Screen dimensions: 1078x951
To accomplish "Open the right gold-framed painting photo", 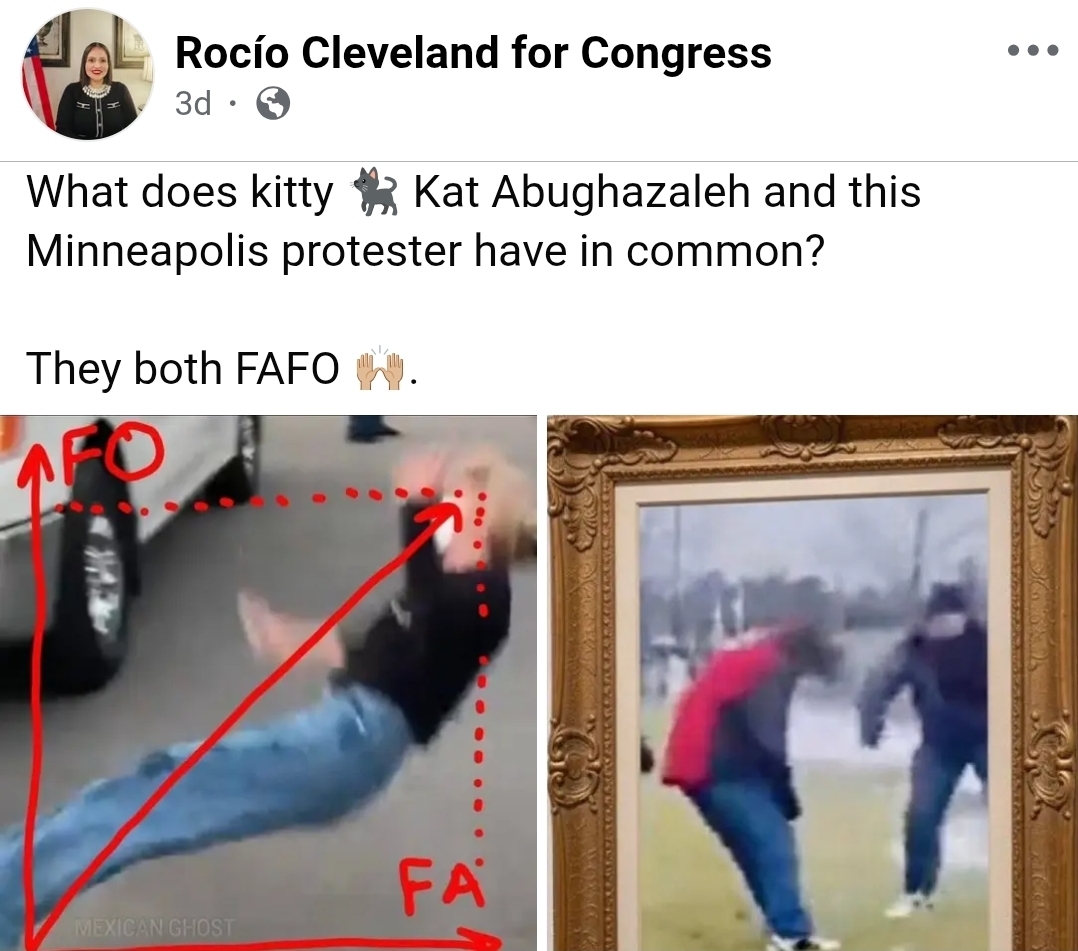I will tap(813, 683).
